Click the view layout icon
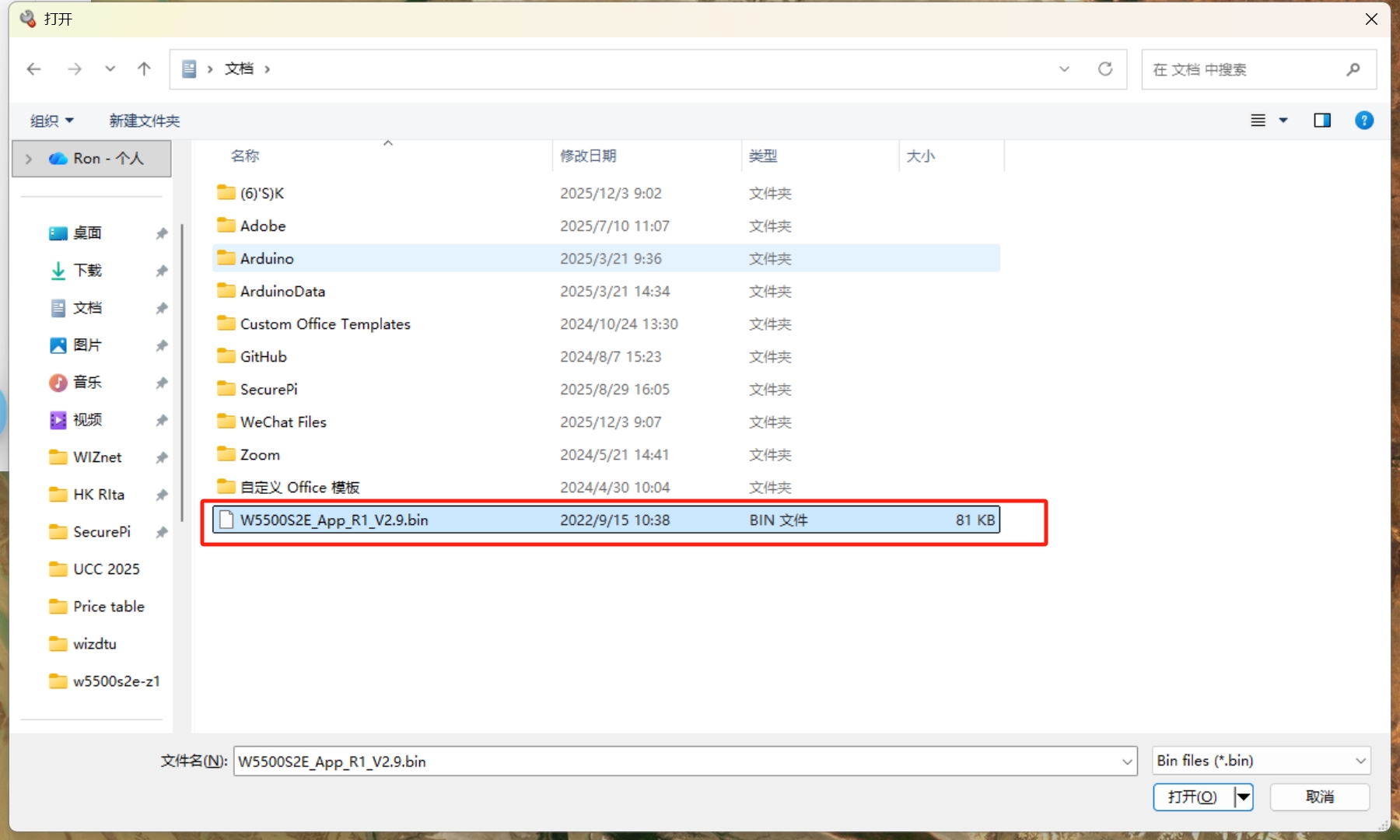Image resolution: width=1400 pixels, height=840 pixels. 1258,121
